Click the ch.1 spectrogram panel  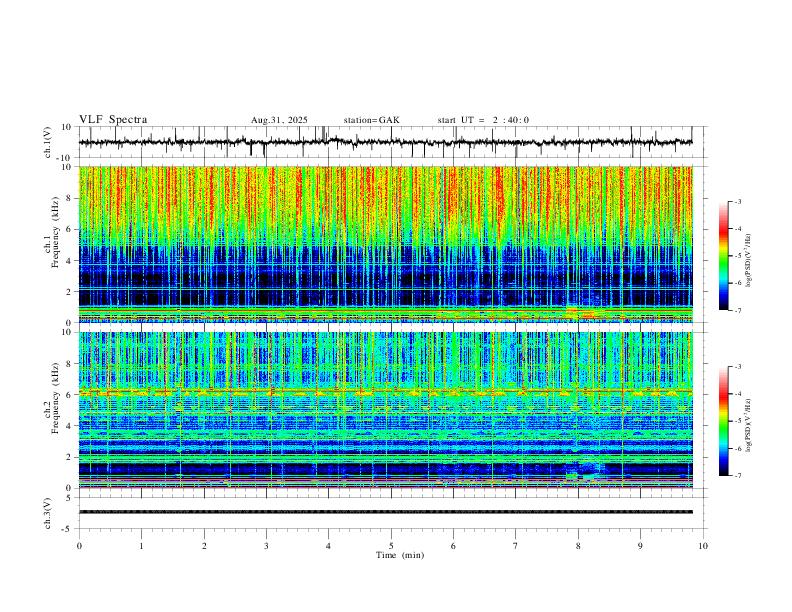[385, 244]
